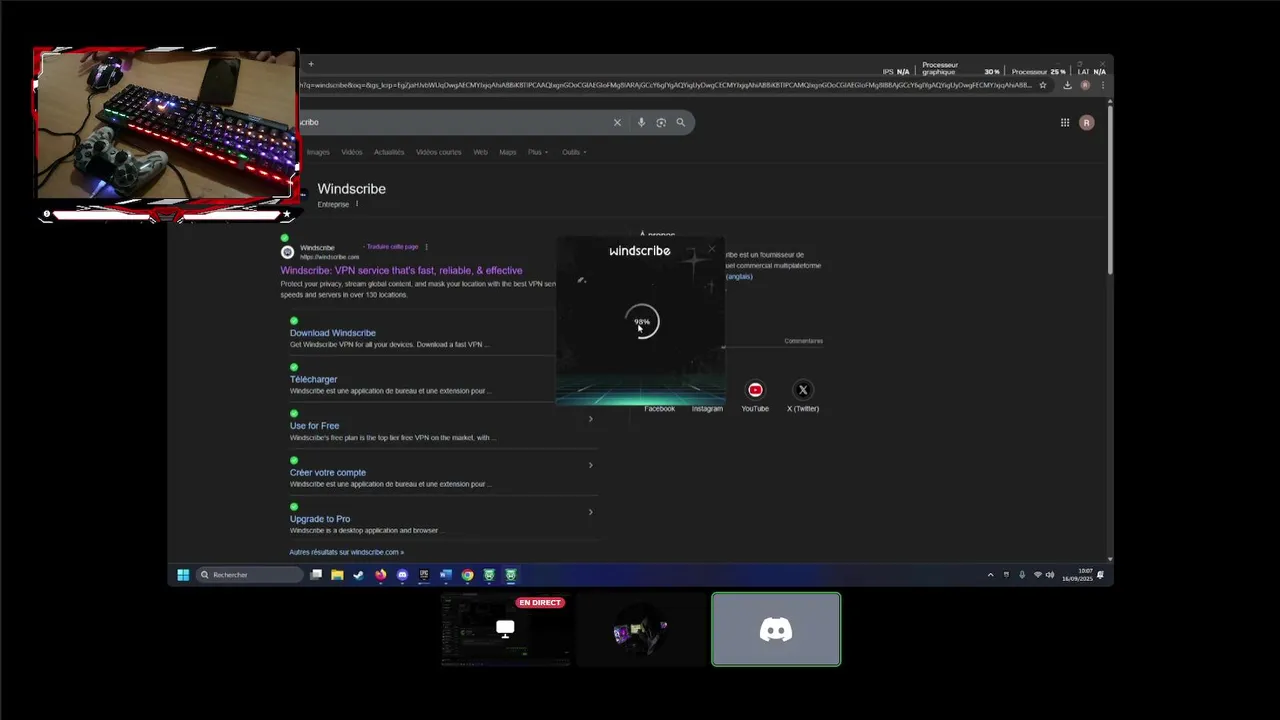Open the Upgrade to Pro sitelink
Screen dimensions: 1280x720
click(320, 519)
